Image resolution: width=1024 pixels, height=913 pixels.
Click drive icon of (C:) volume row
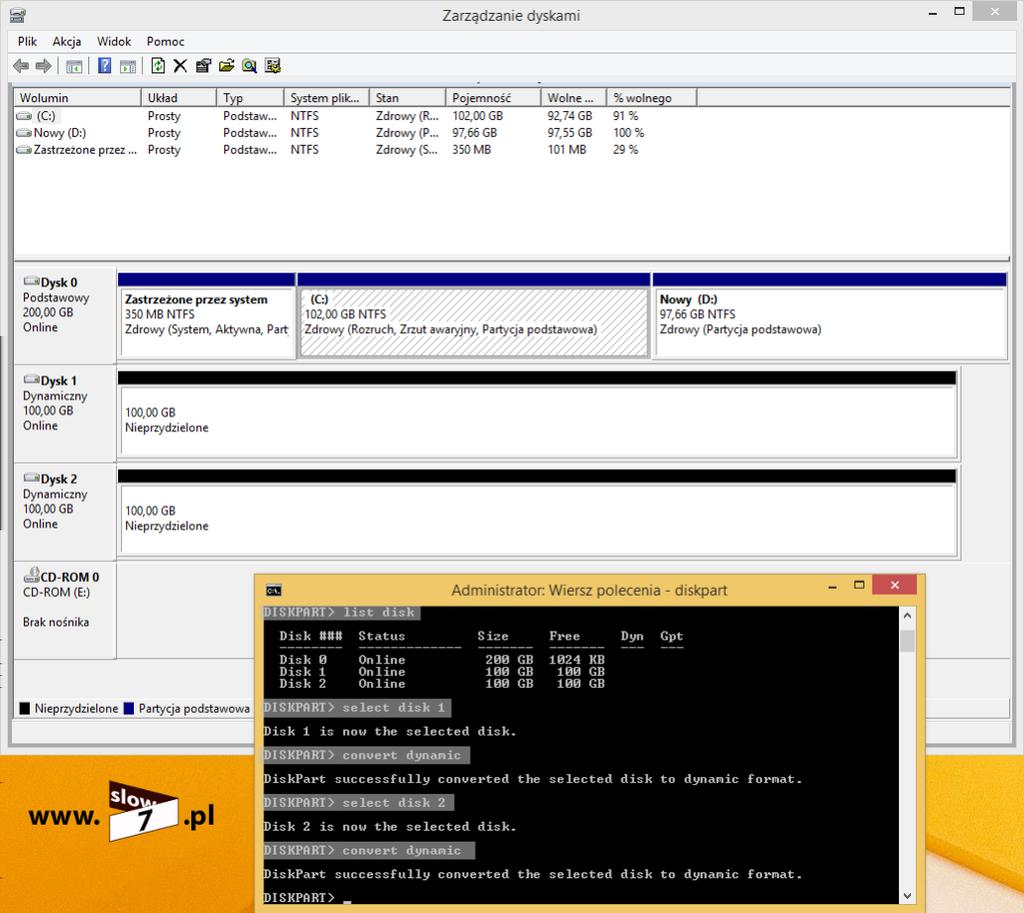click(x=24, y=116)
